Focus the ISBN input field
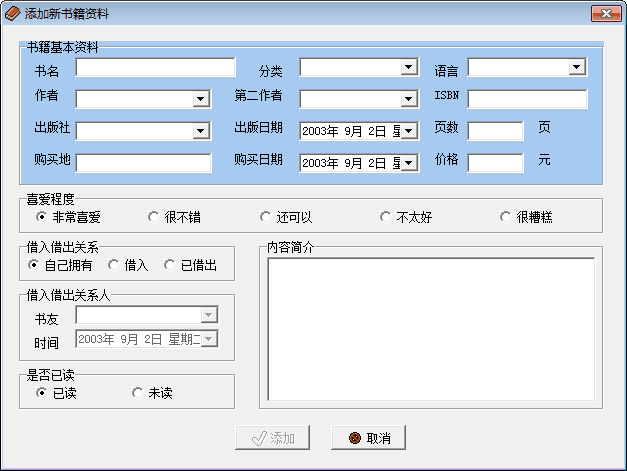Viewport: 627px width, 471px height. coord(527,99)
